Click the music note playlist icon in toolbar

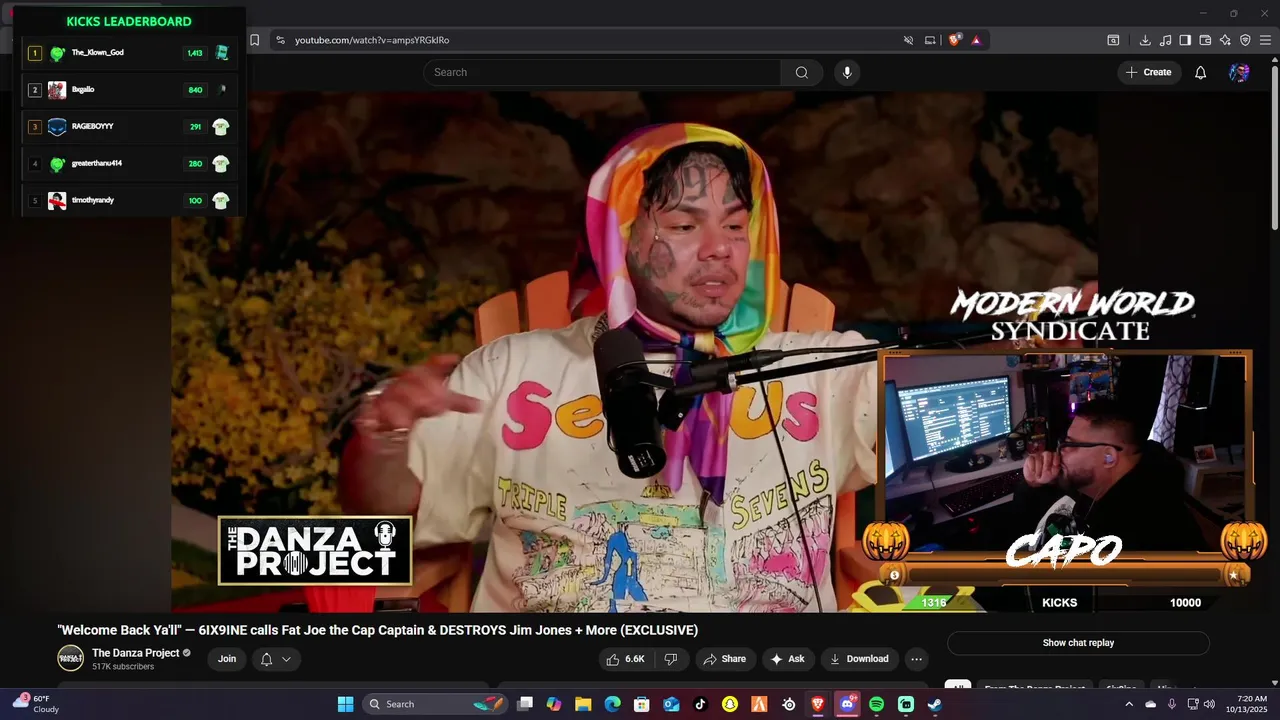tap(1165, 40)
